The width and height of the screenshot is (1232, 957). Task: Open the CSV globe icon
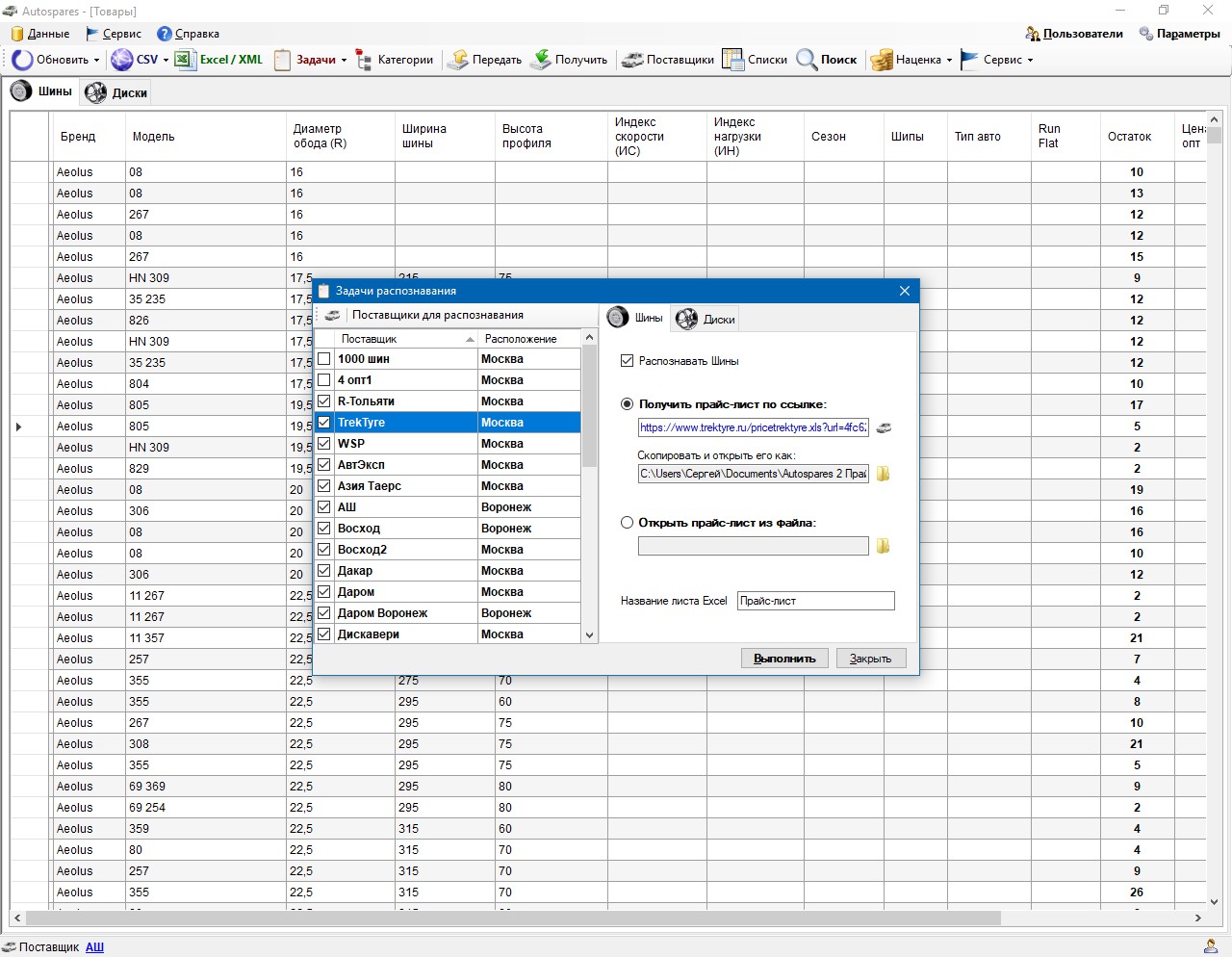tap(121, 60)
